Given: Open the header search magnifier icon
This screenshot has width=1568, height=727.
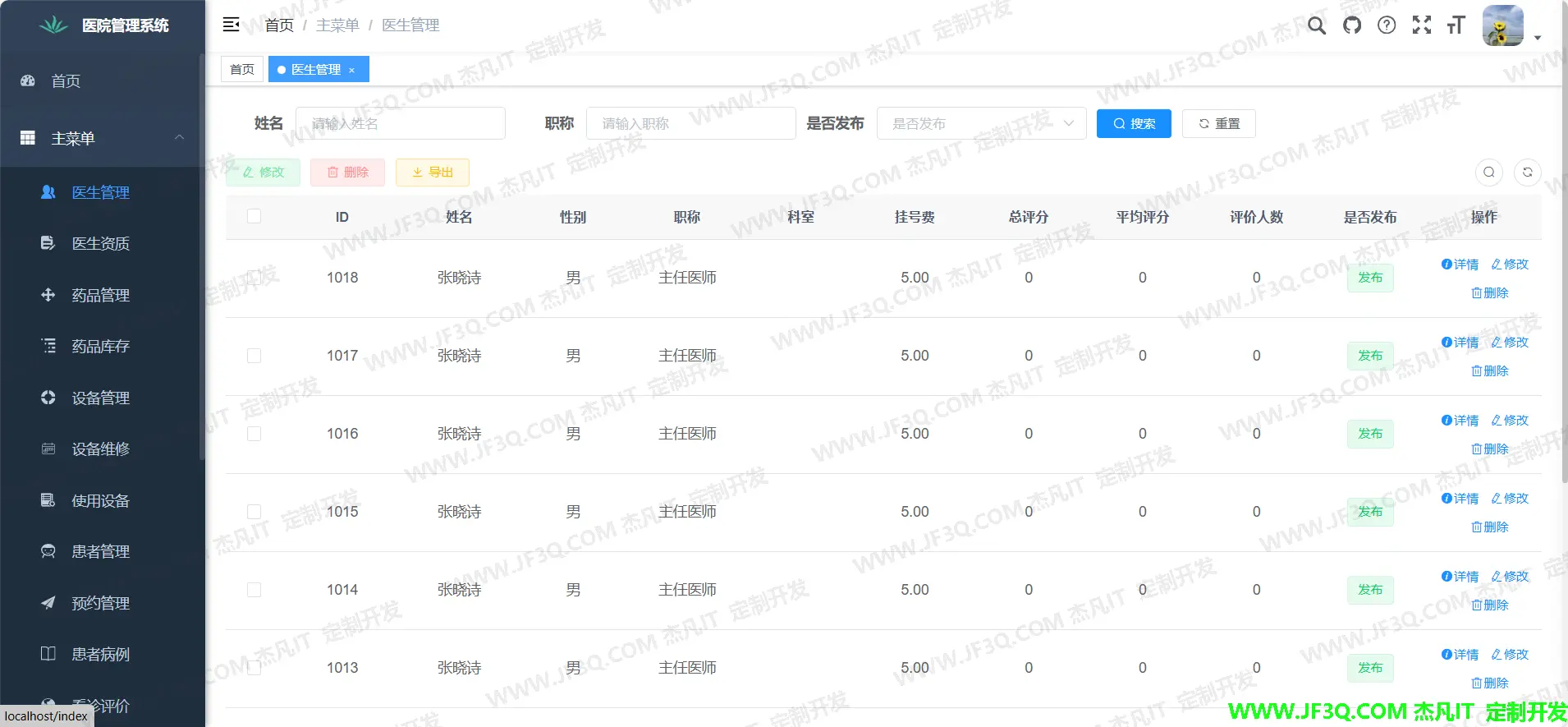Looking at the screenshot, I should 1317,25.
